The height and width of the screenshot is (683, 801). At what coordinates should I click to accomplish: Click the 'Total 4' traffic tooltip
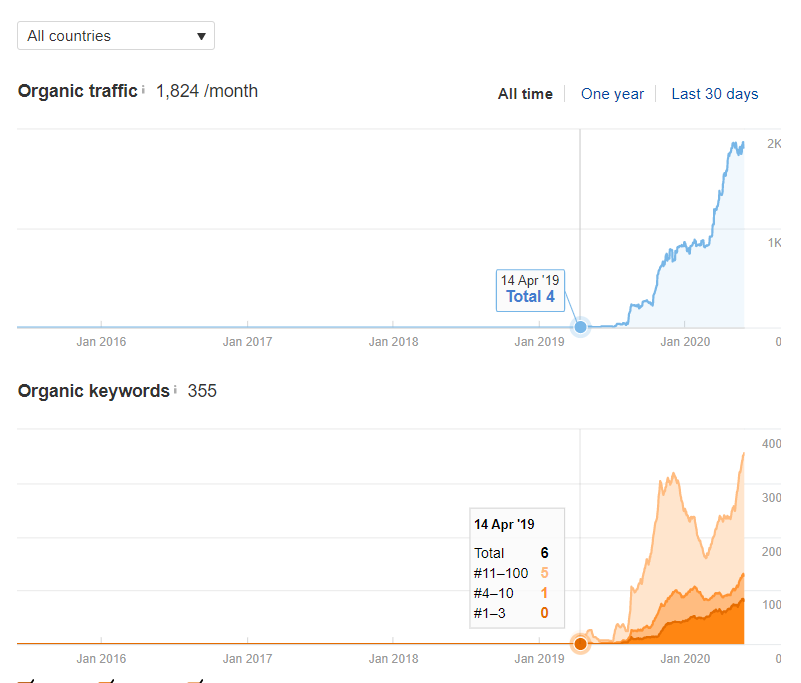click(x=530, y=289)
